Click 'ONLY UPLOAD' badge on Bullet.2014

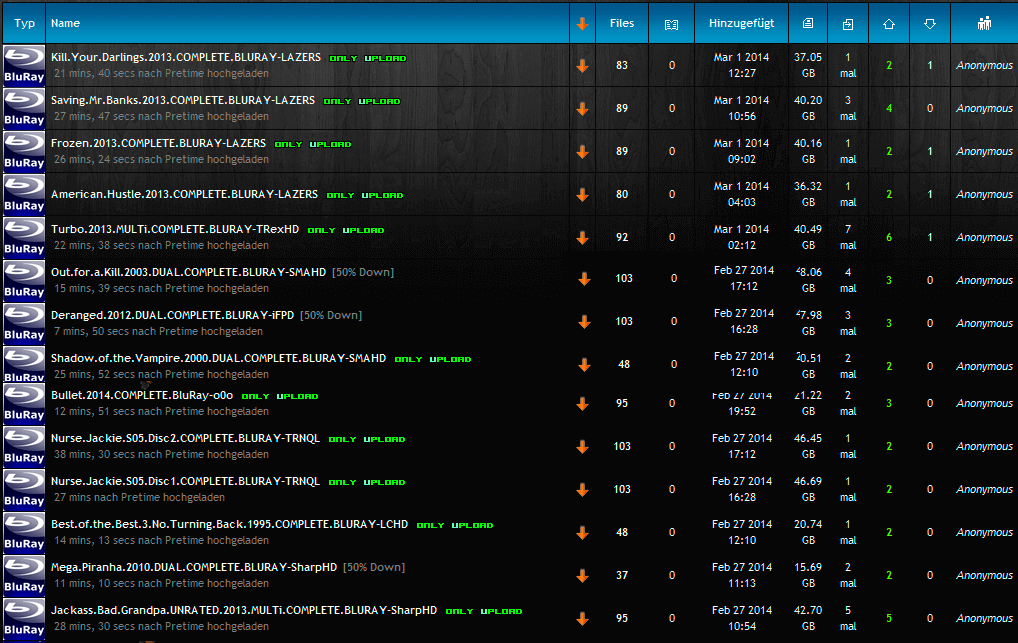point(280,396)
